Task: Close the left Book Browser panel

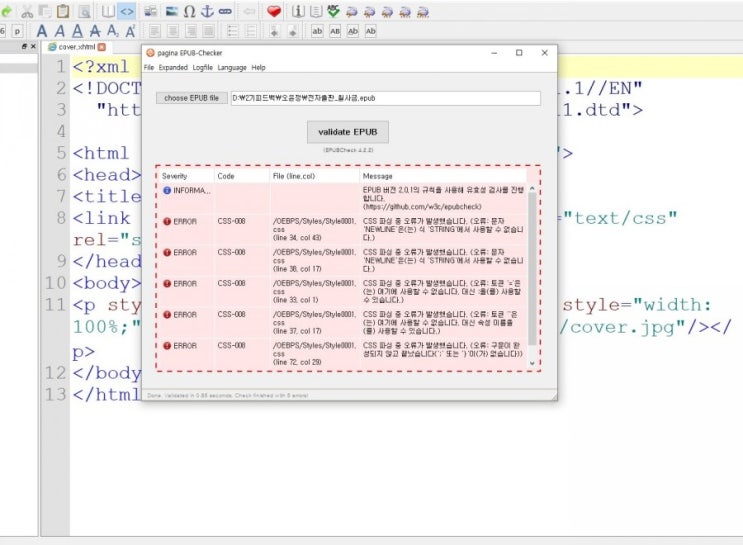Action: coord(33,46)
